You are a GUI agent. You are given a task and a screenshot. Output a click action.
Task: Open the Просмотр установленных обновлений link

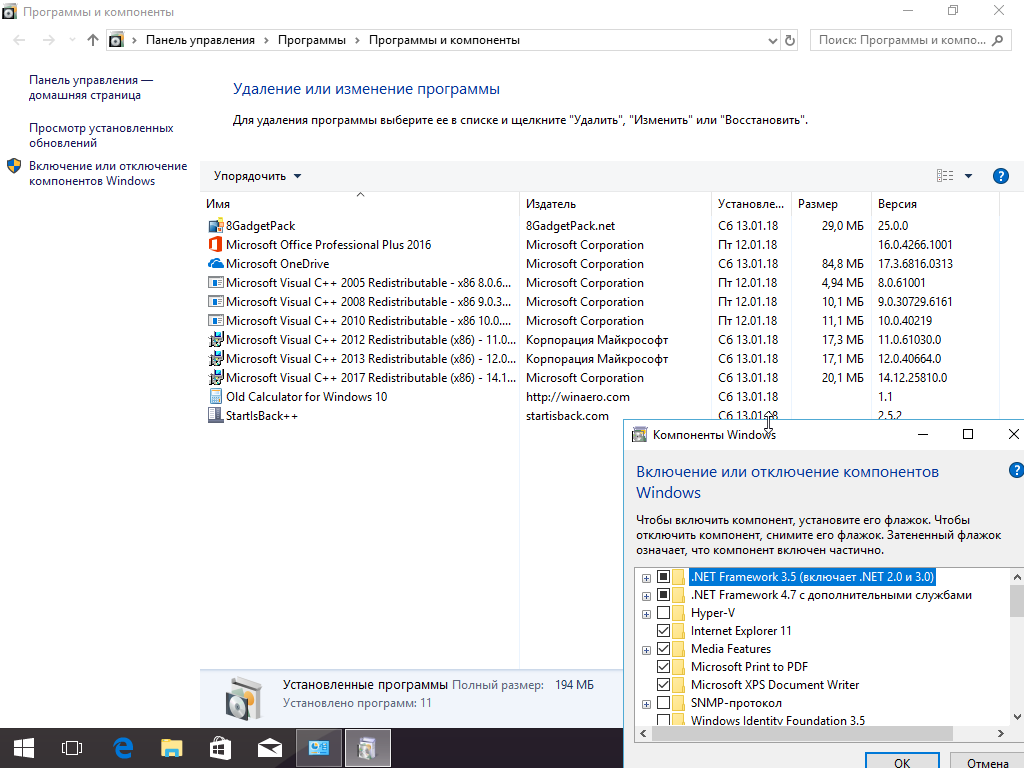[x=101, y=135]
